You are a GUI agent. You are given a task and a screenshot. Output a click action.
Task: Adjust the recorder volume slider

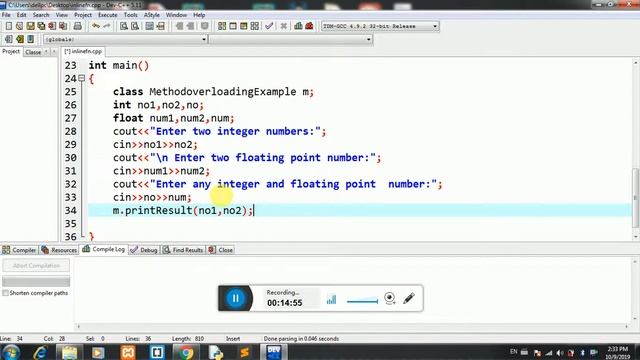tap(362, 301)
